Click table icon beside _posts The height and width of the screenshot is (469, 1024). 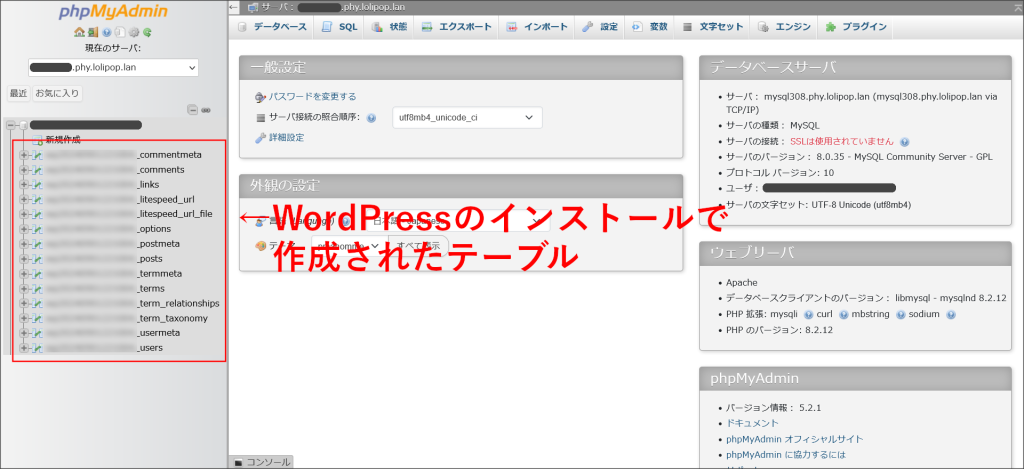pos(37,259)
